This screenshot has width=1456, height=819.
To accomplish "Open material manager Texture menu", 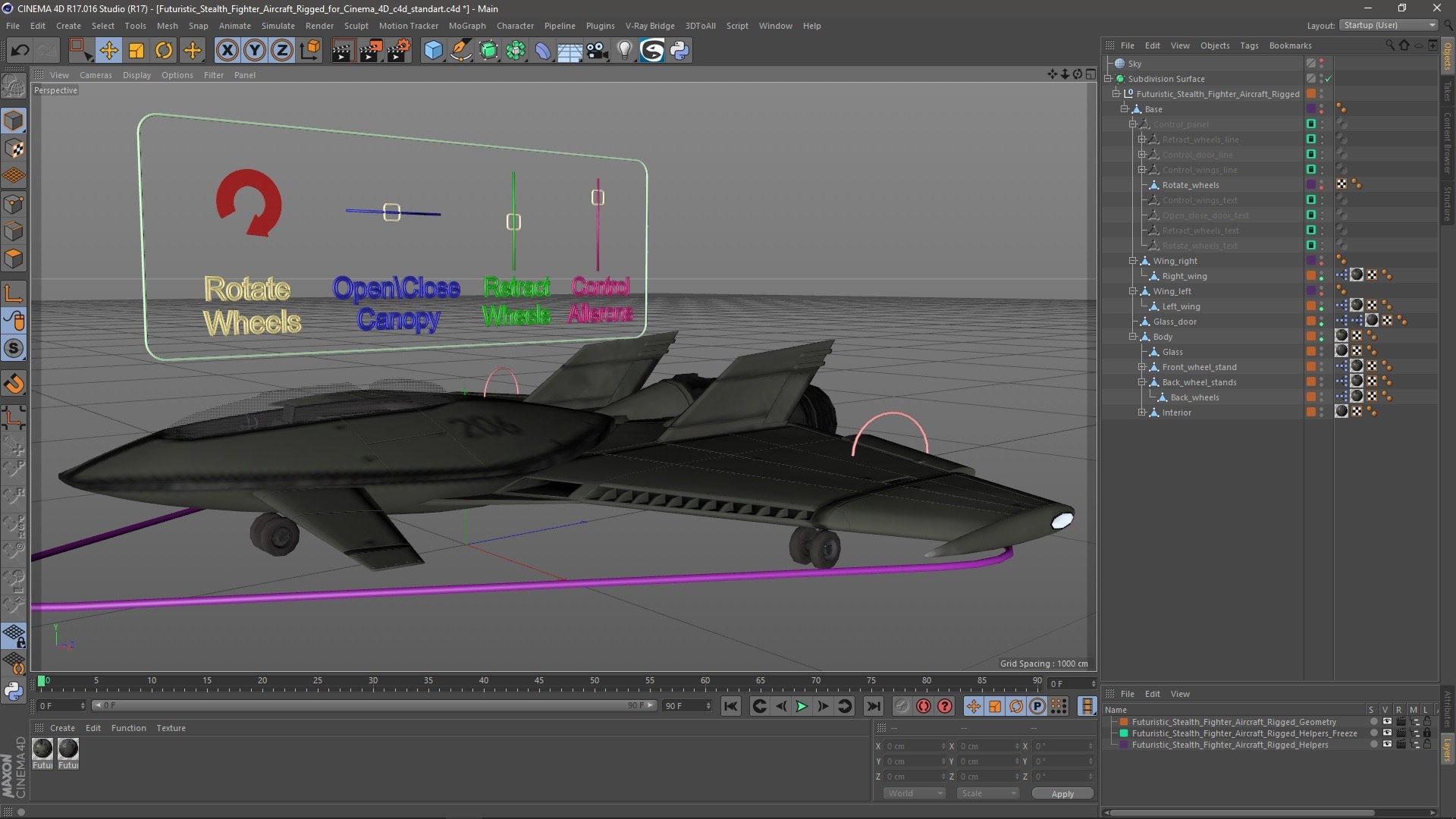I will (x=171, y=728).
